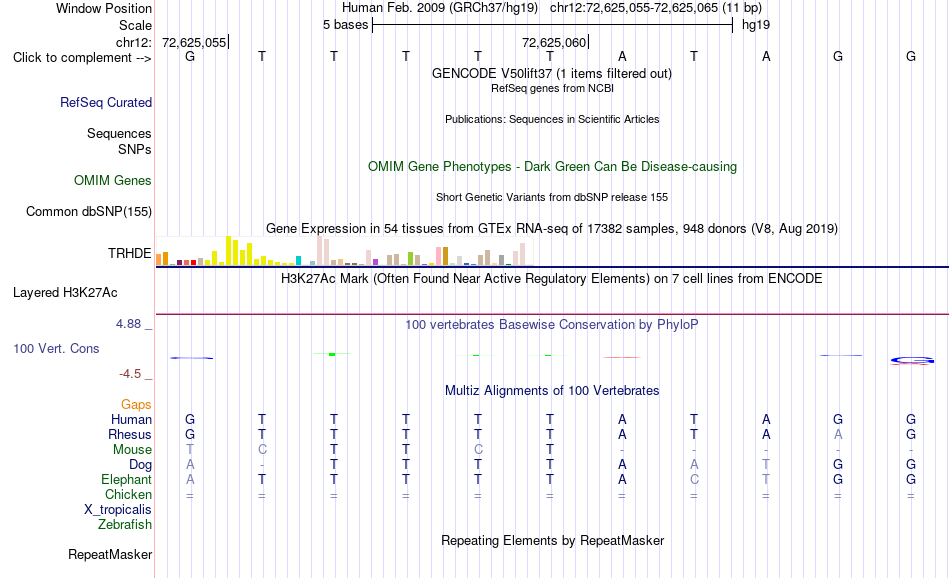Open the OMIM Genes track label
The image size is (950, 578).
click(112, 181)
